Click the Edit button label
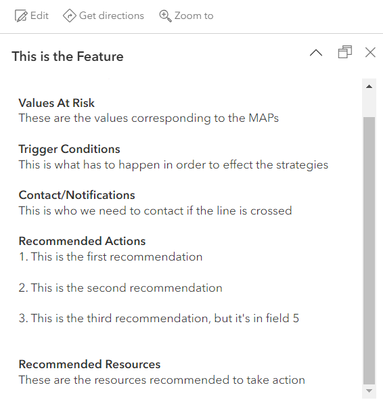Image resolution: width=383 pixels, height=400 pixels. (x=39, y=16)
